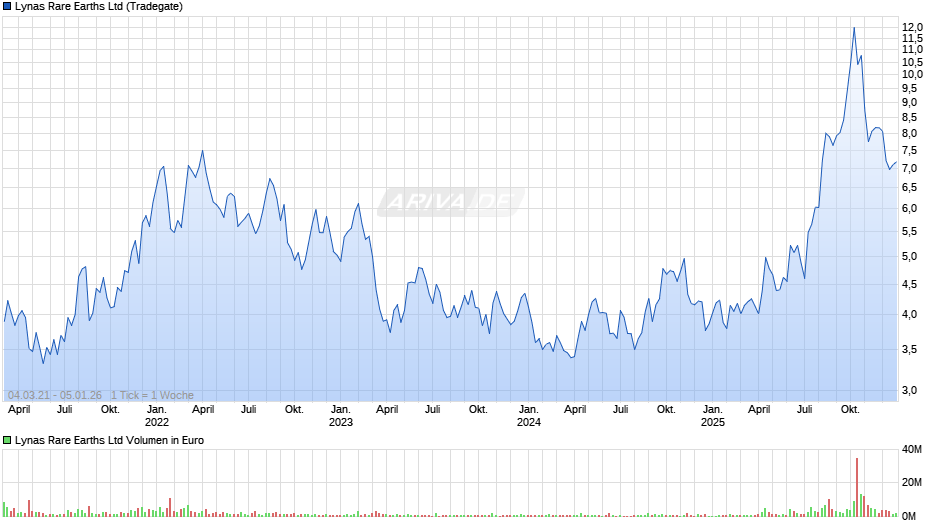
Task: Click the '5,0' price axis label
Action: tap(909, 257)
